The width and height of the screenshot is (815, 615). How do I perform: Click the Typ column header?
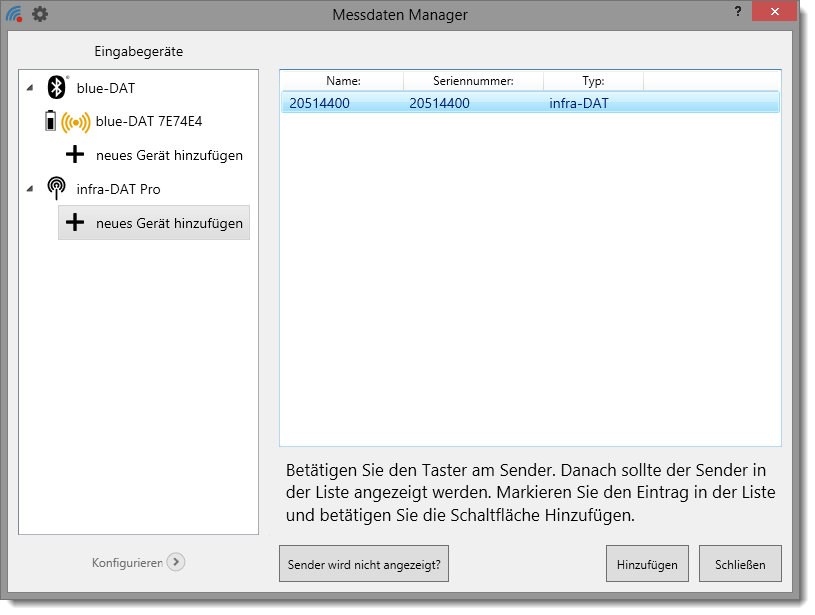(x=593, y=81)
